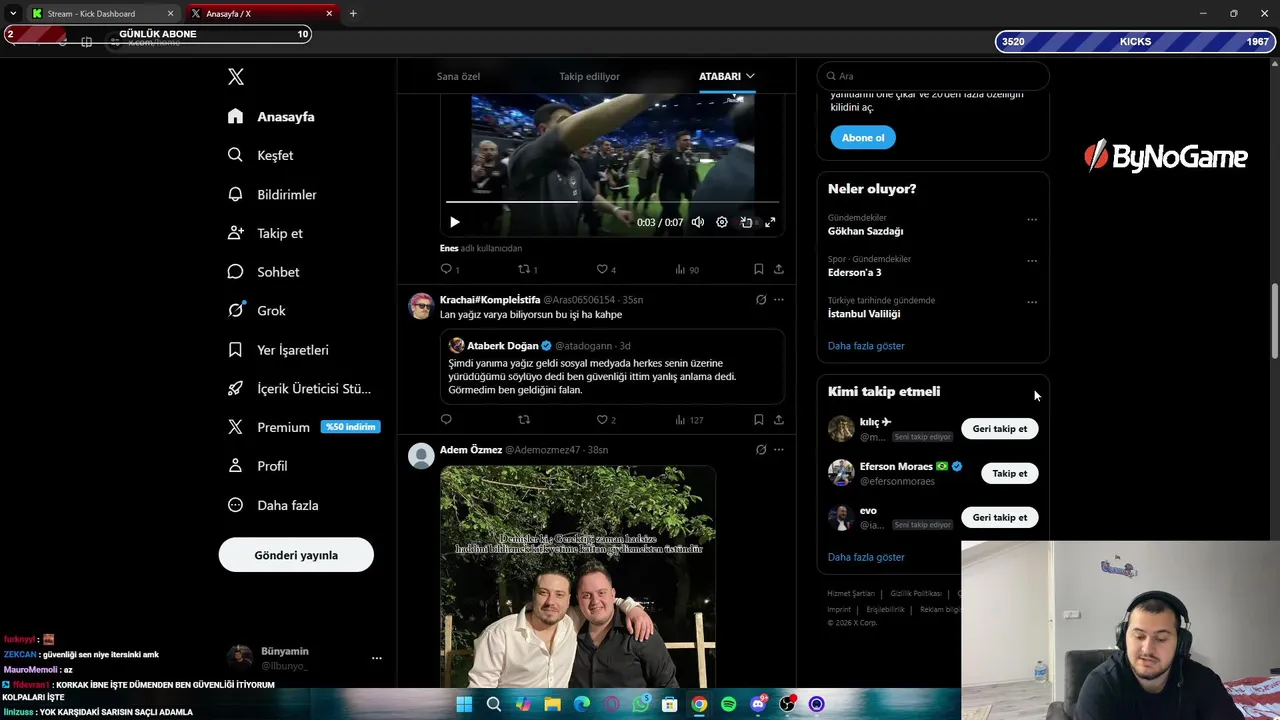Open Anasayfa home in sidebar
The width and height of the screenshot is (1280, 720).
[271, 117]
